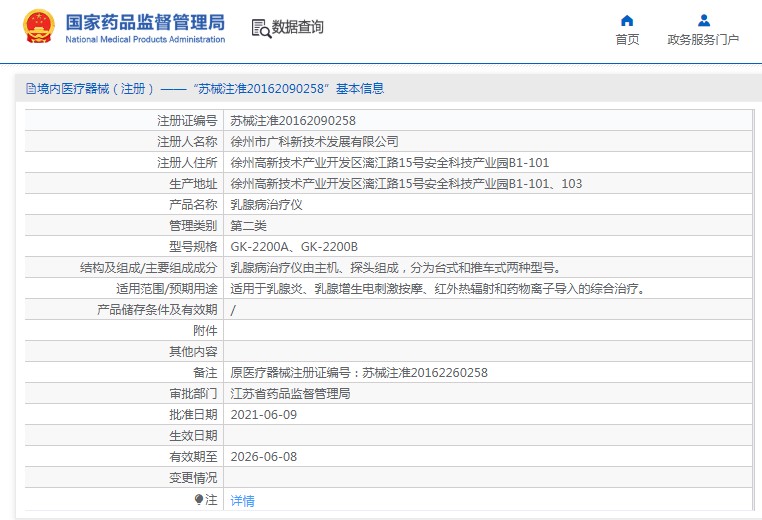Click the 注册人名称 label
762x520 pixels.
(187, 141)
